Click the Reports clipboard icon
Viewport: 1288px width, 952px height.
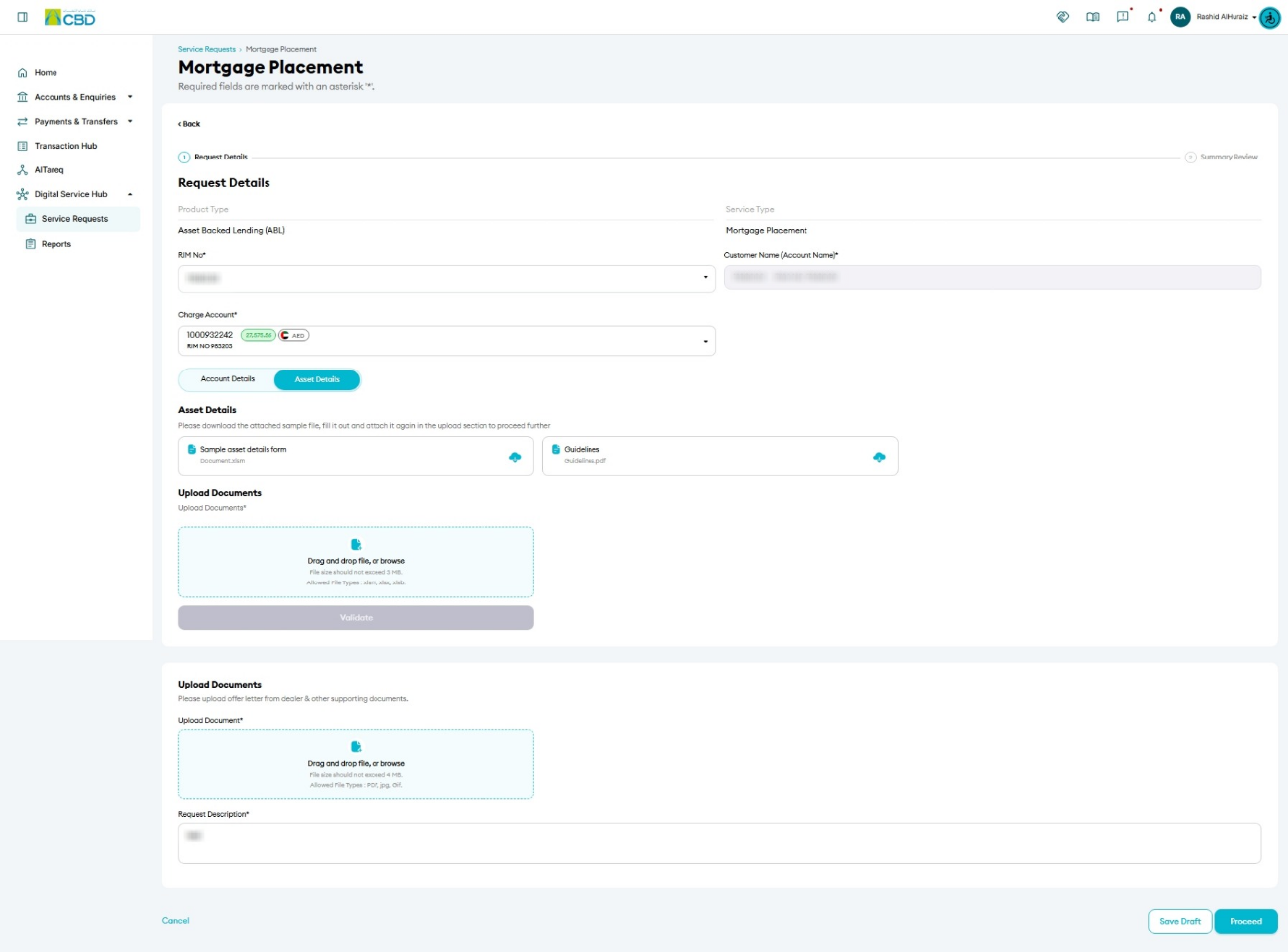tap(30, 244)
